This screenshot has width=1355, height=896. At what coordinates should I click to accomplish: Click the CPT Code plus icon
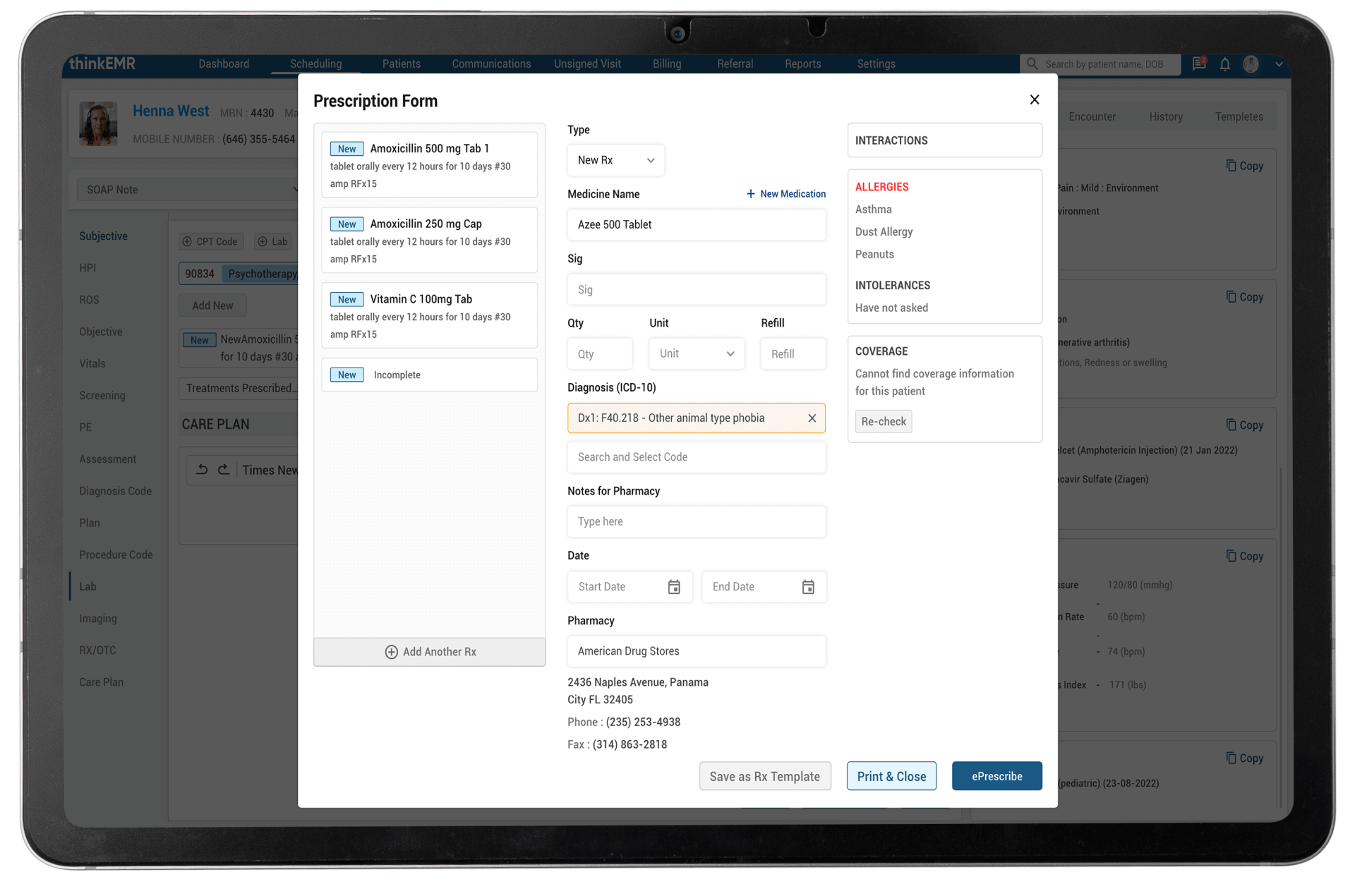point(186,241)
